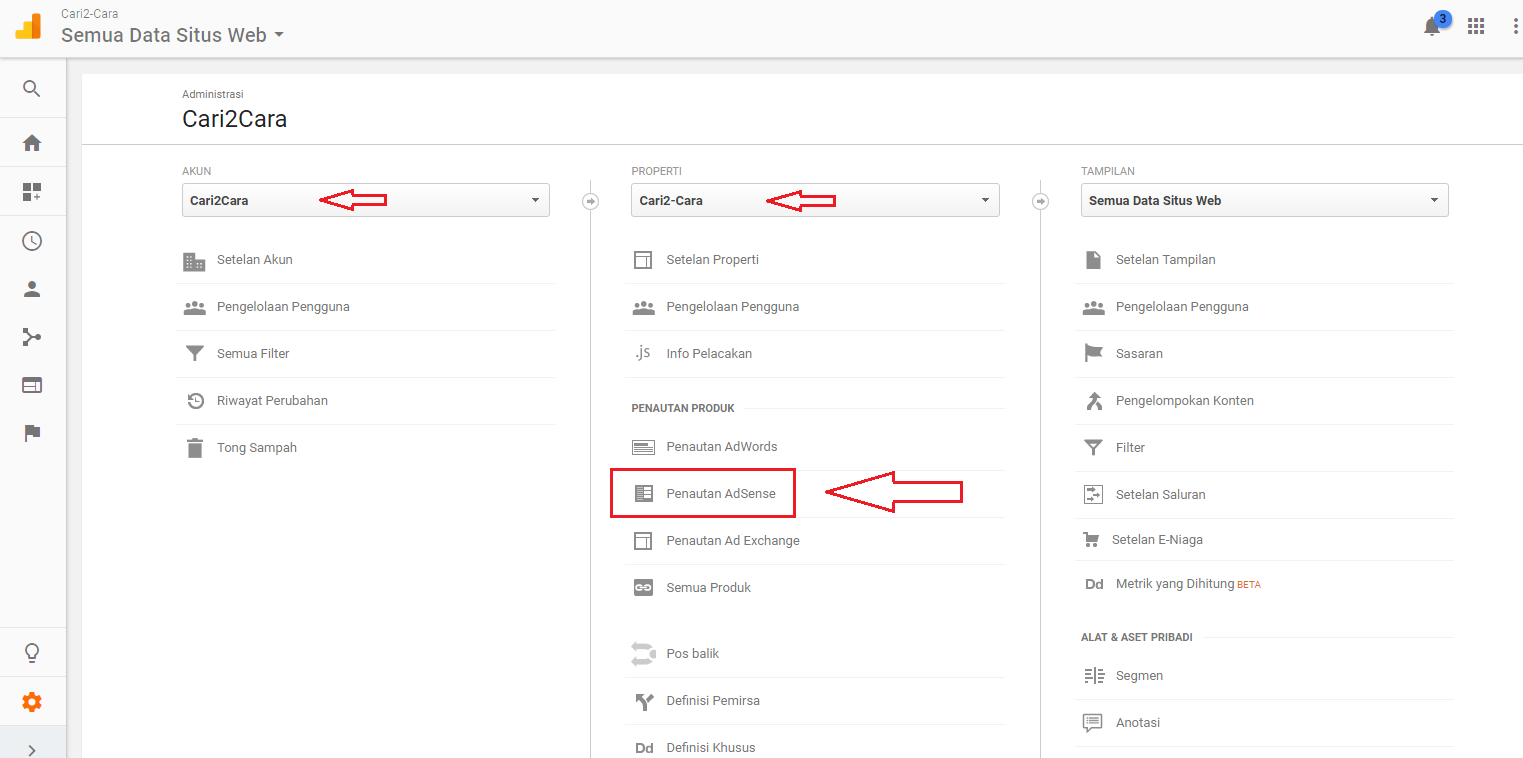
Task: Open the Semua Data Situs Web view dropdown
Action: click(x=1264, y=200)
